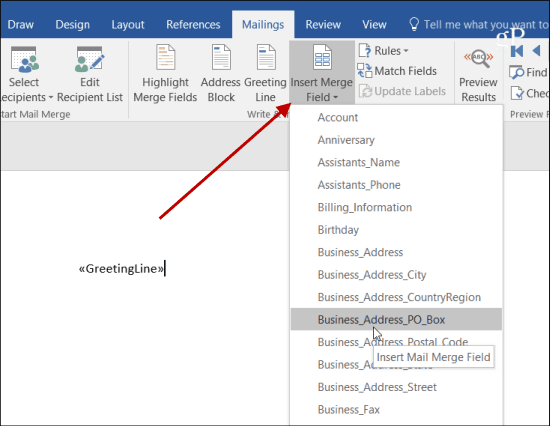Click the Select Recipients icon
This screenshot has height=426, width=550.
tap(24, 59)
